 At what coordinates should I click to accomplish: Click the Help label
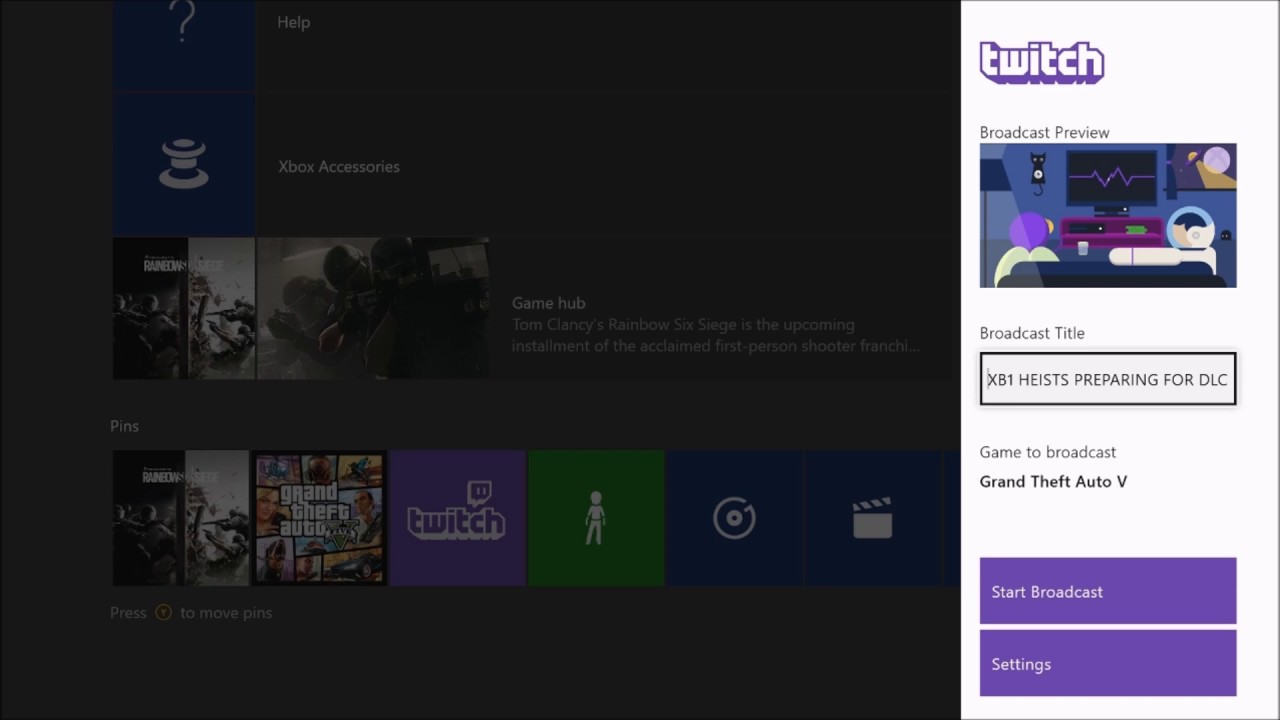(x=294, y=22)
